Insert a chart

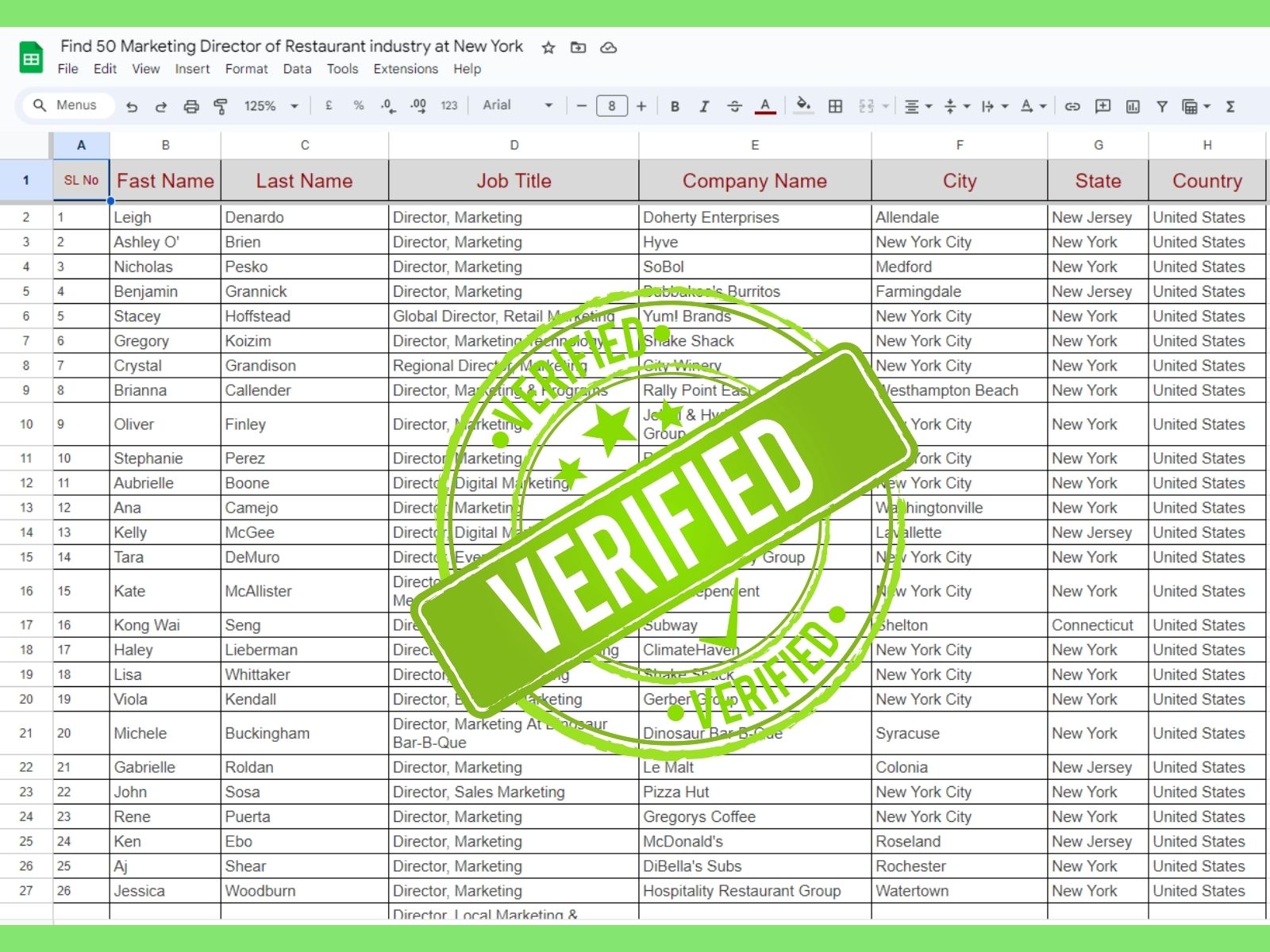point(1133,106)
